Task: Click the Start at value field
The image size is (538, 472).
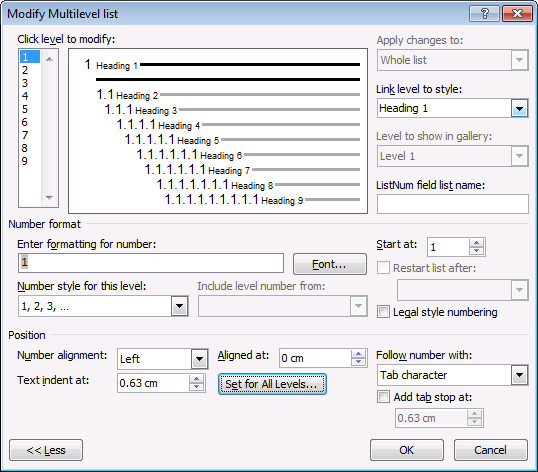Action: coord(448,247)
